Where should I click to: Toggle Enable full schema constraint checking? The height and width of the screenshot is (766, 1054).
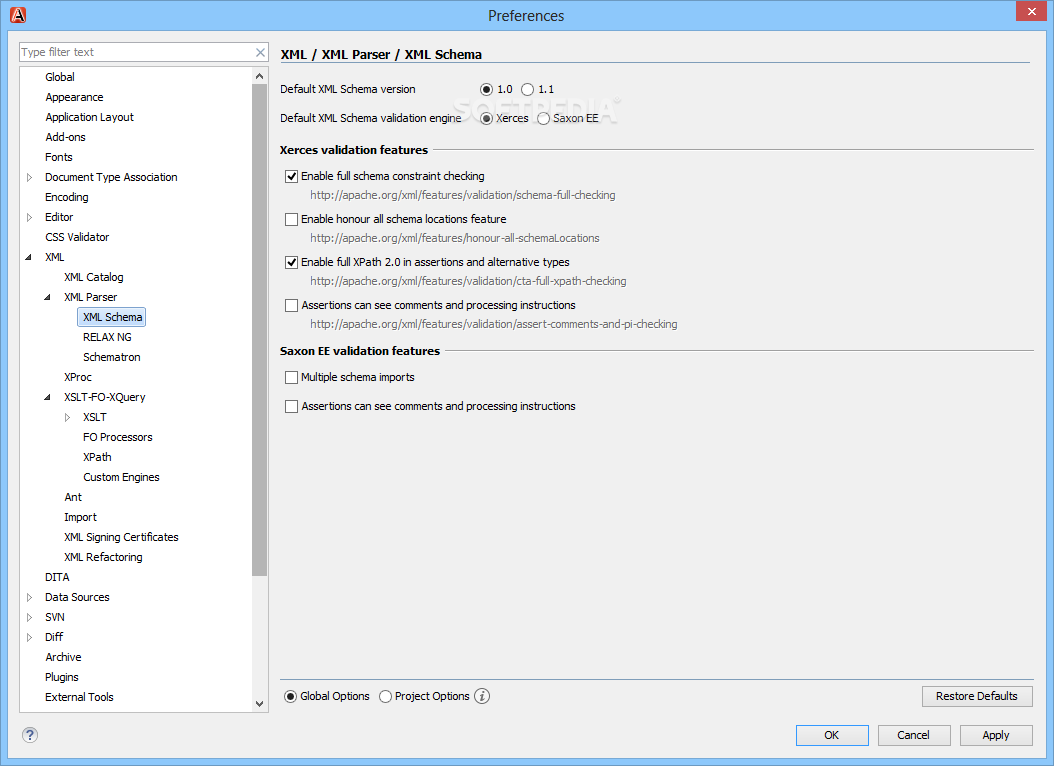pyautogui.click(x=291, y=177)
